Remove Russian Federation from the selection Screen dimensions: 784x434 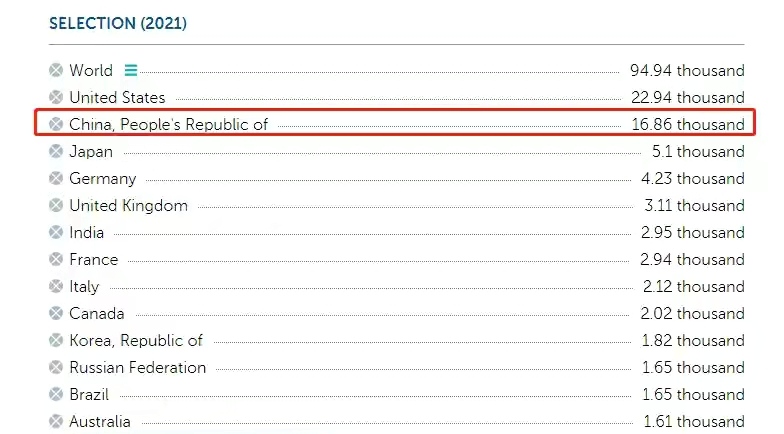(x=56, y=368)
